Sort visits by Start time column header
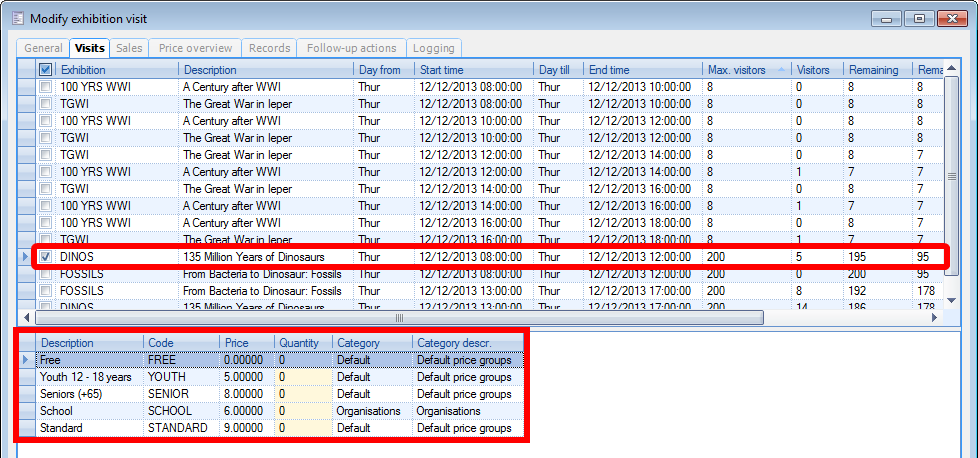The width and height of the screenshot is (978, 458). [x=475, y=70]
